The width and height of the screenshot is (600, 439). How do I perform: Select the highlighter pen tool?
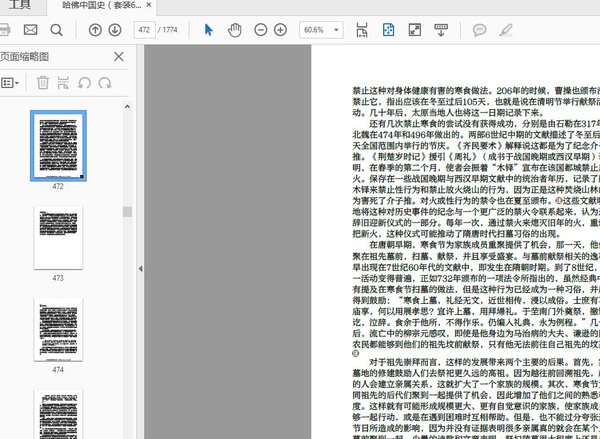506,30
